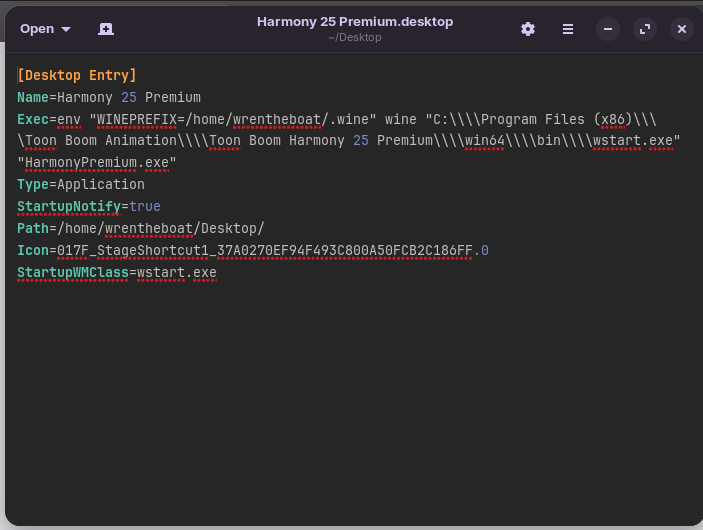Click the Open button in header bar
The width and height of the screenshot is (703, 530).
[x=37, y=29]
